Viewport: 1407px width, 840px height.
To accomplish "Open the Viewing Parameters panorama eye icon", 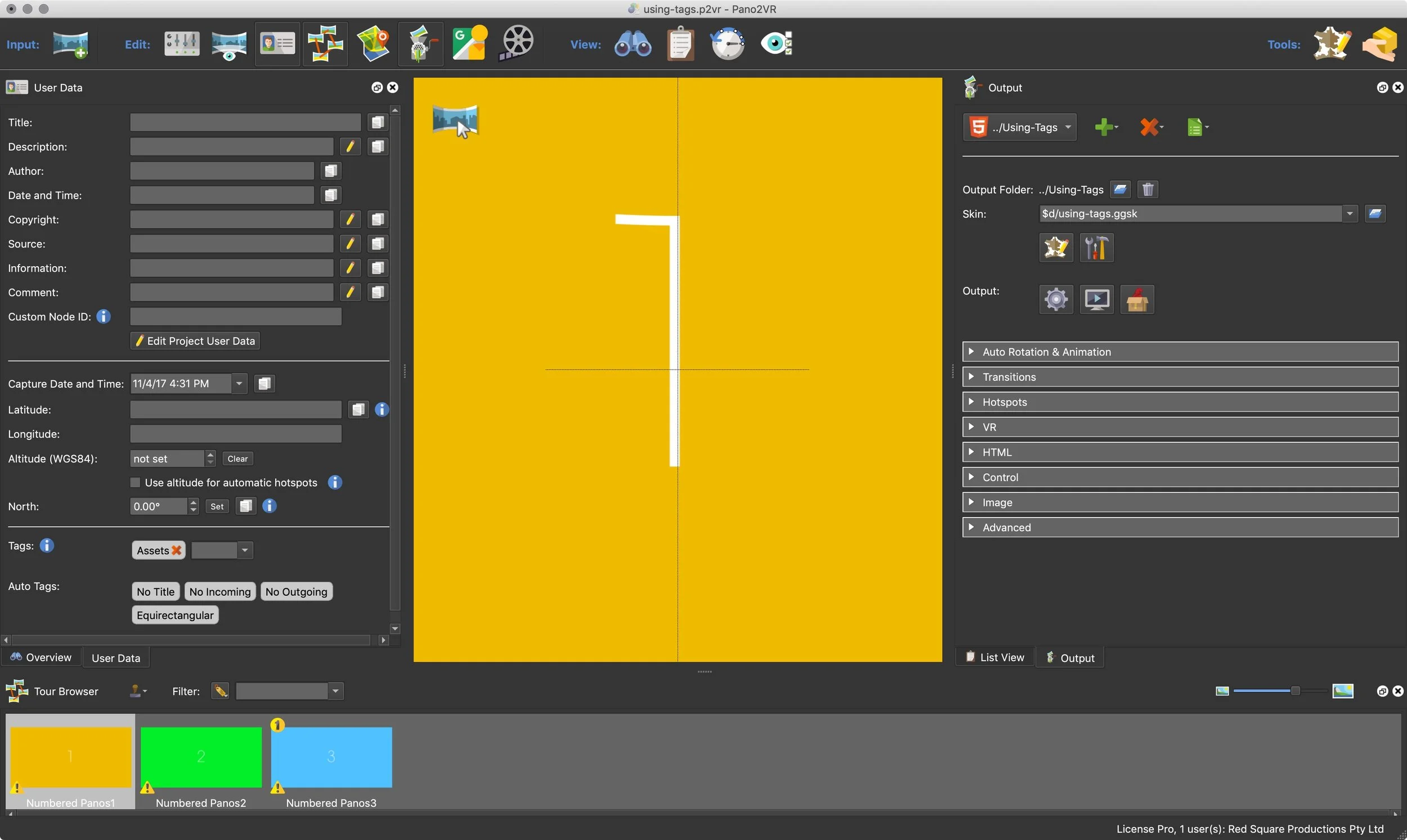I will tap(228, 44).
